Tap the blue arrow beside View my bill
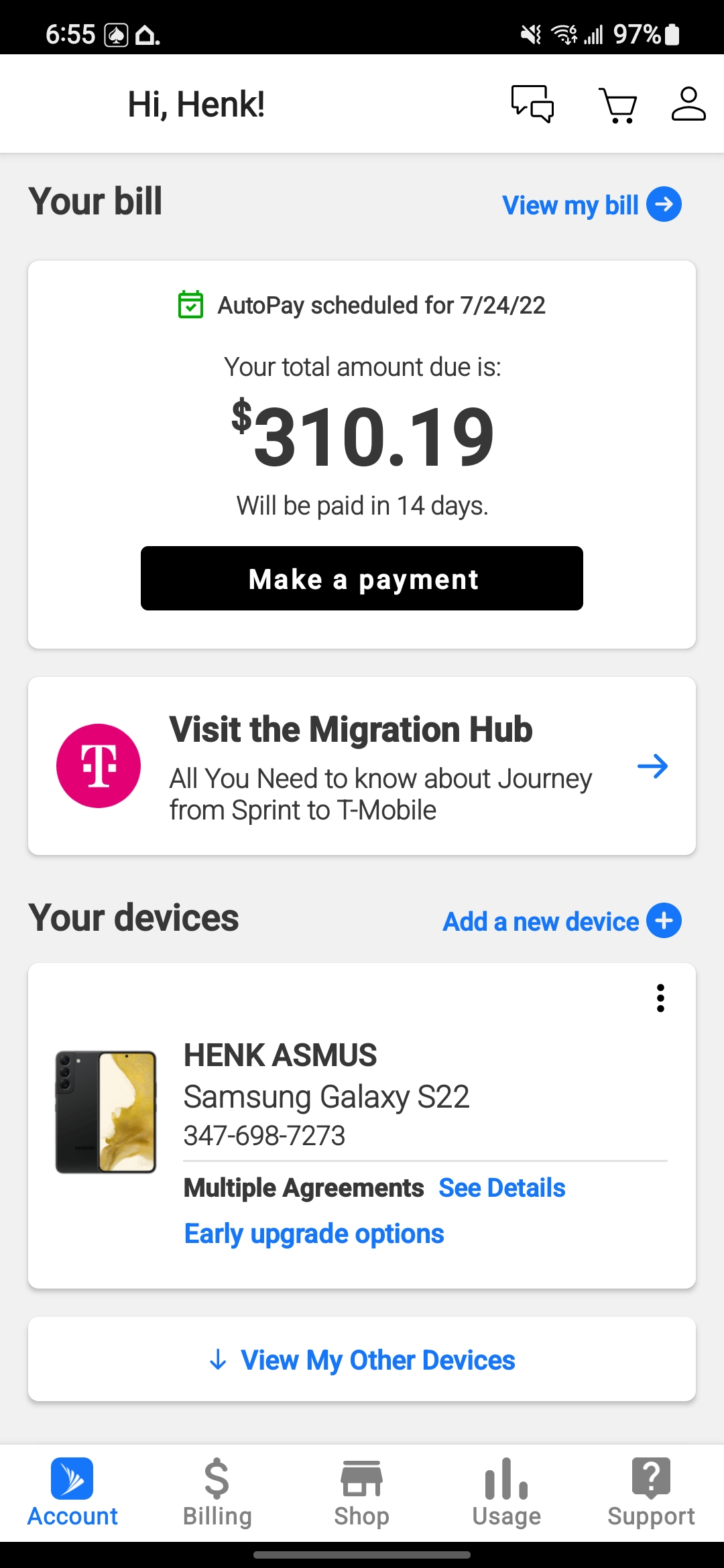Screen dimensions: 724x1568 664,204
